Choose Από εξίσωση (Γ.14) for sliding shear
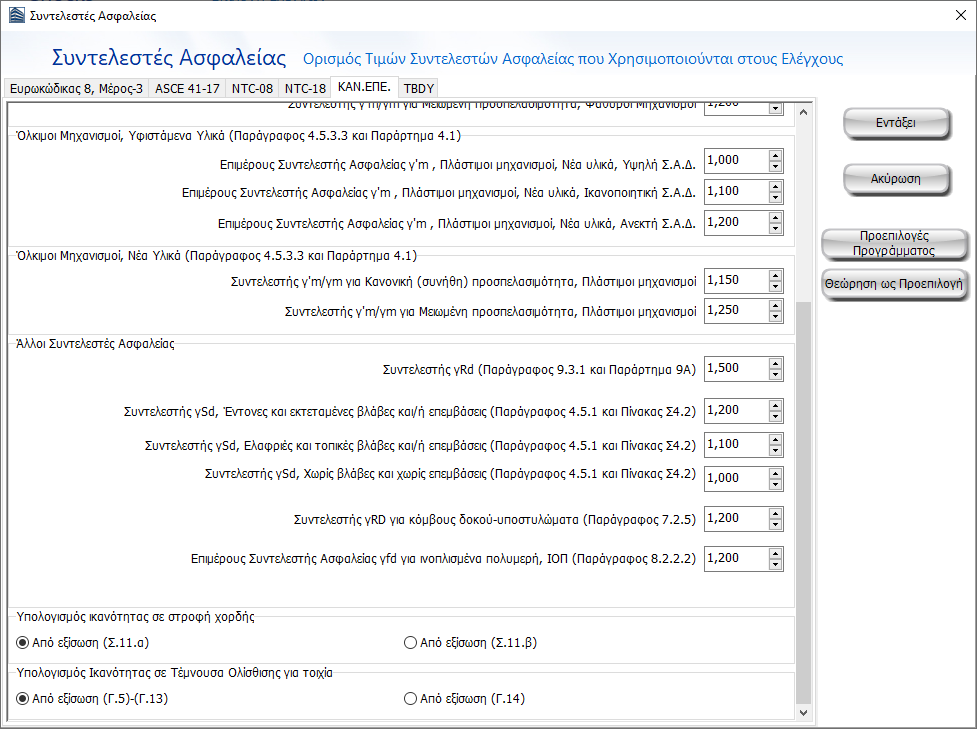977x729 pixels. coord(410,699)
